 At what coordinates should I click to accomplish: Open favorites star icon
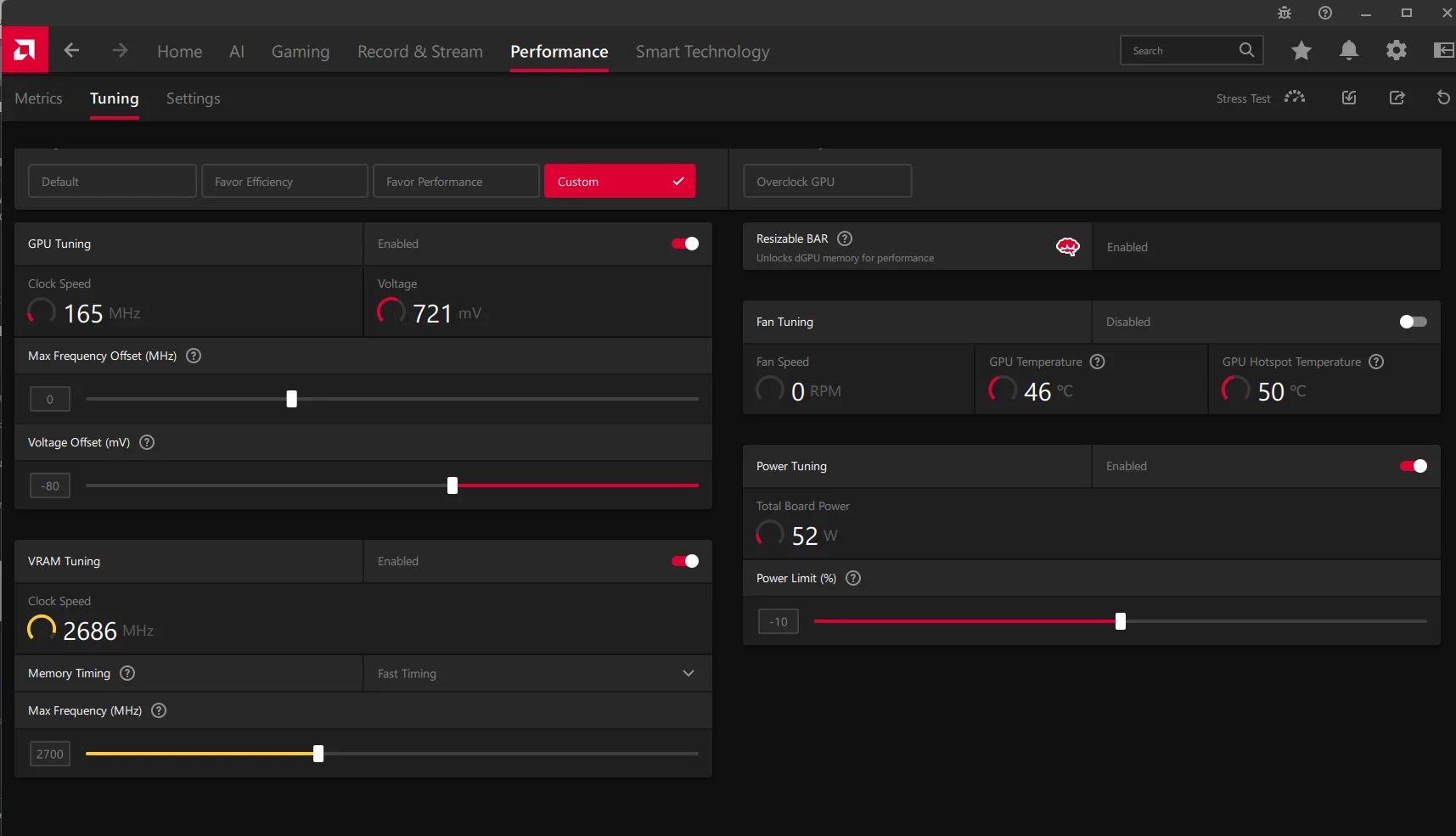[1301, 51]
